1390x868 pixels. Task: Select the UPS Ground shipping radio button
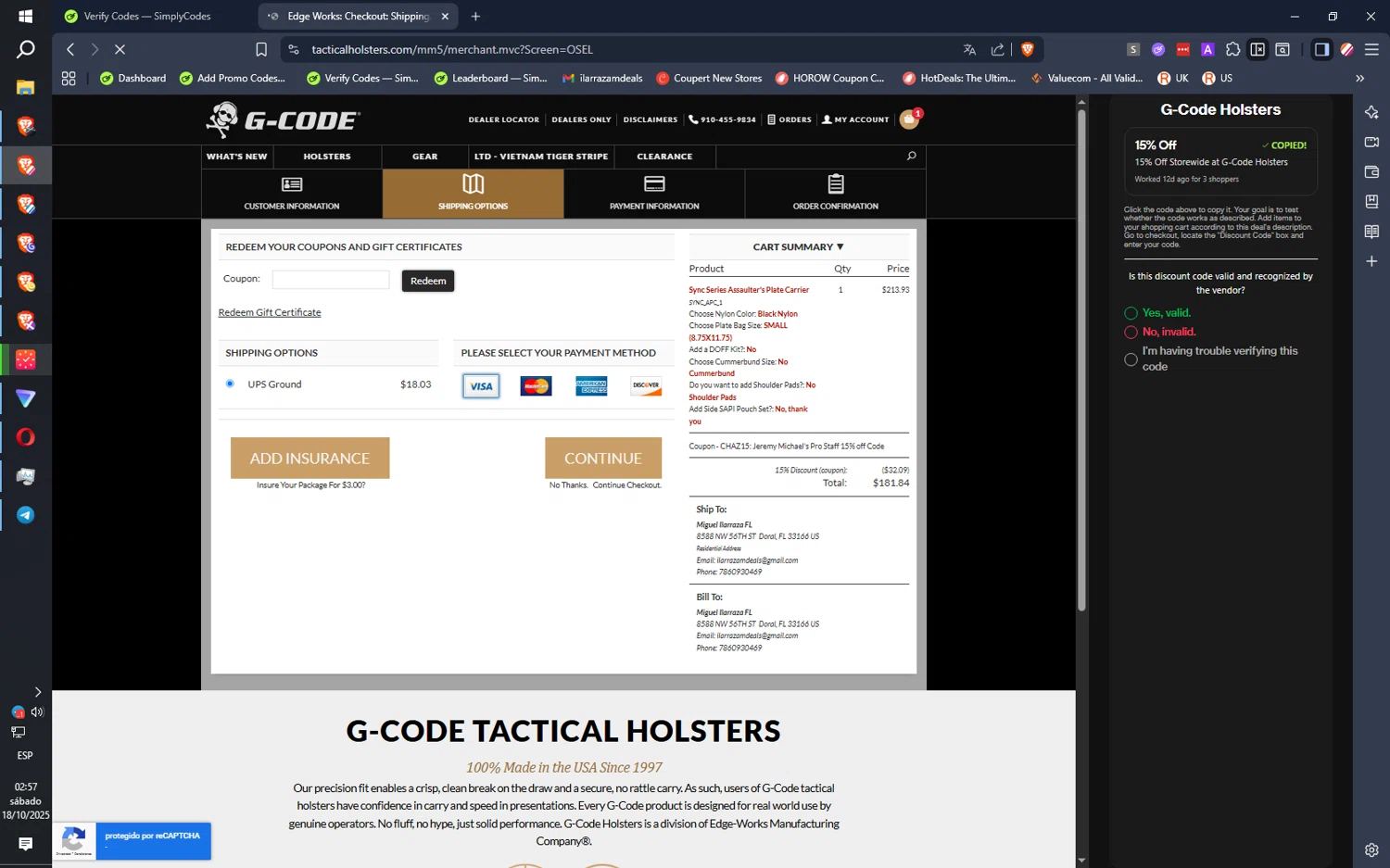[230, 384]
